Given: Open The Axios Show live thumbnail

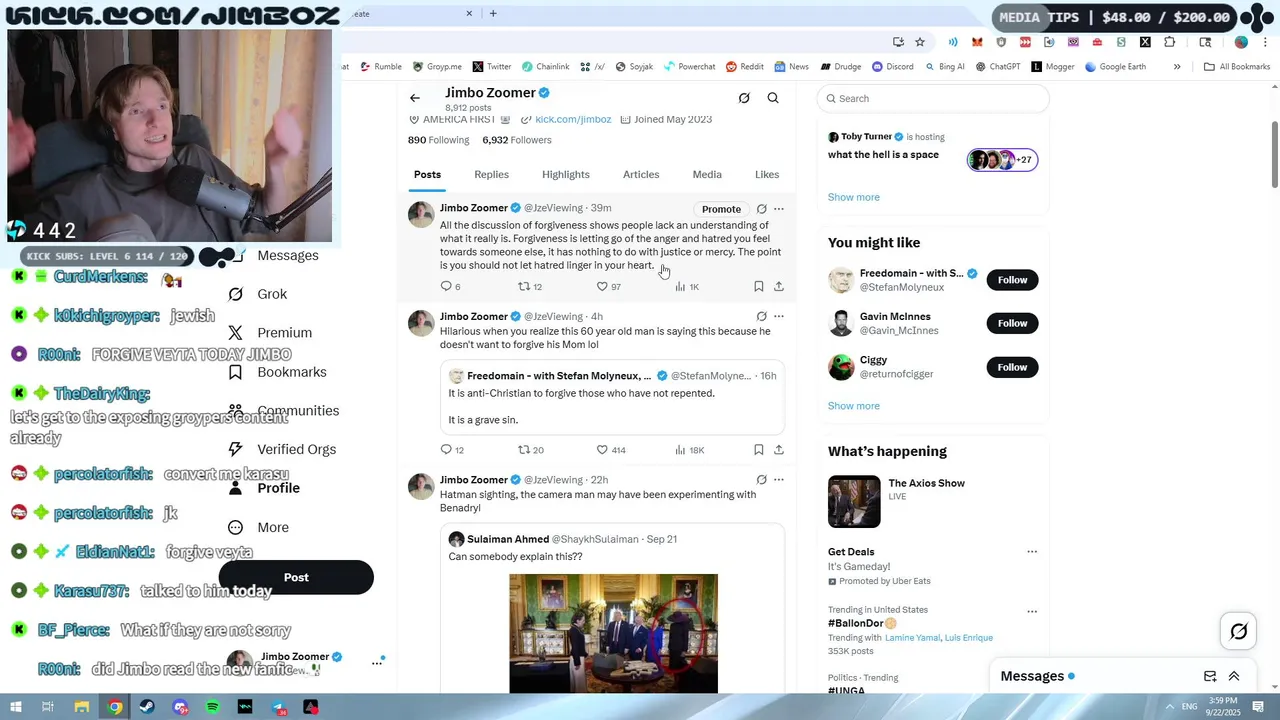Looking at the screenshot, I should [854, 501].
